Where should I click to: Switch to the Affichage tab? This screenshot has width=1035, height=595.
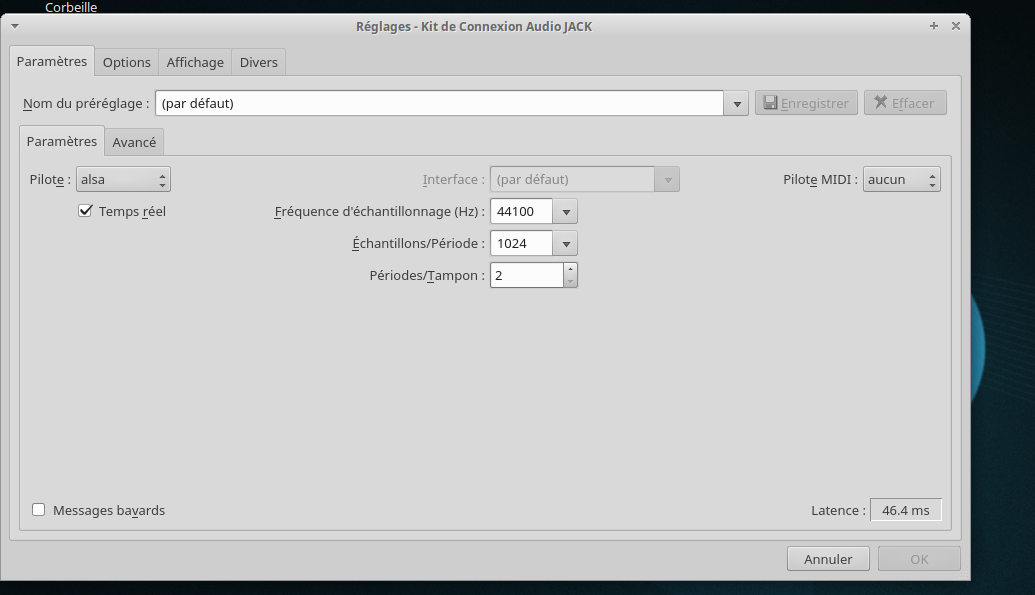pos(195,62)
